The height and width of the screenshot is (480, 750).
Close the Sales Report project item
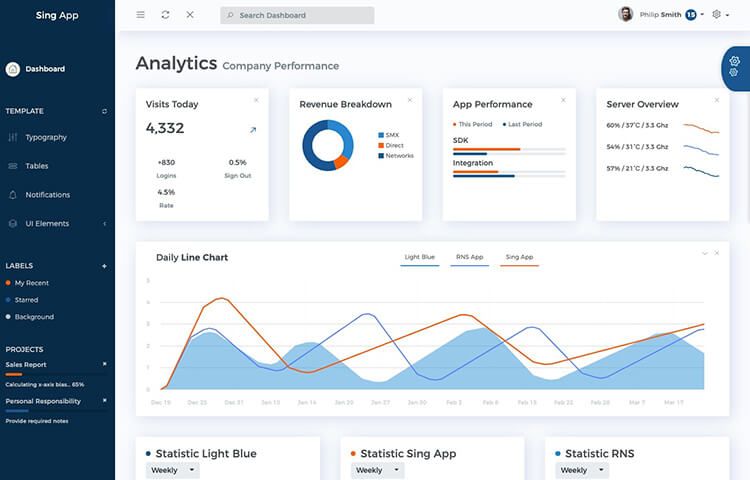pyautogui.click(x=104, y=364)
